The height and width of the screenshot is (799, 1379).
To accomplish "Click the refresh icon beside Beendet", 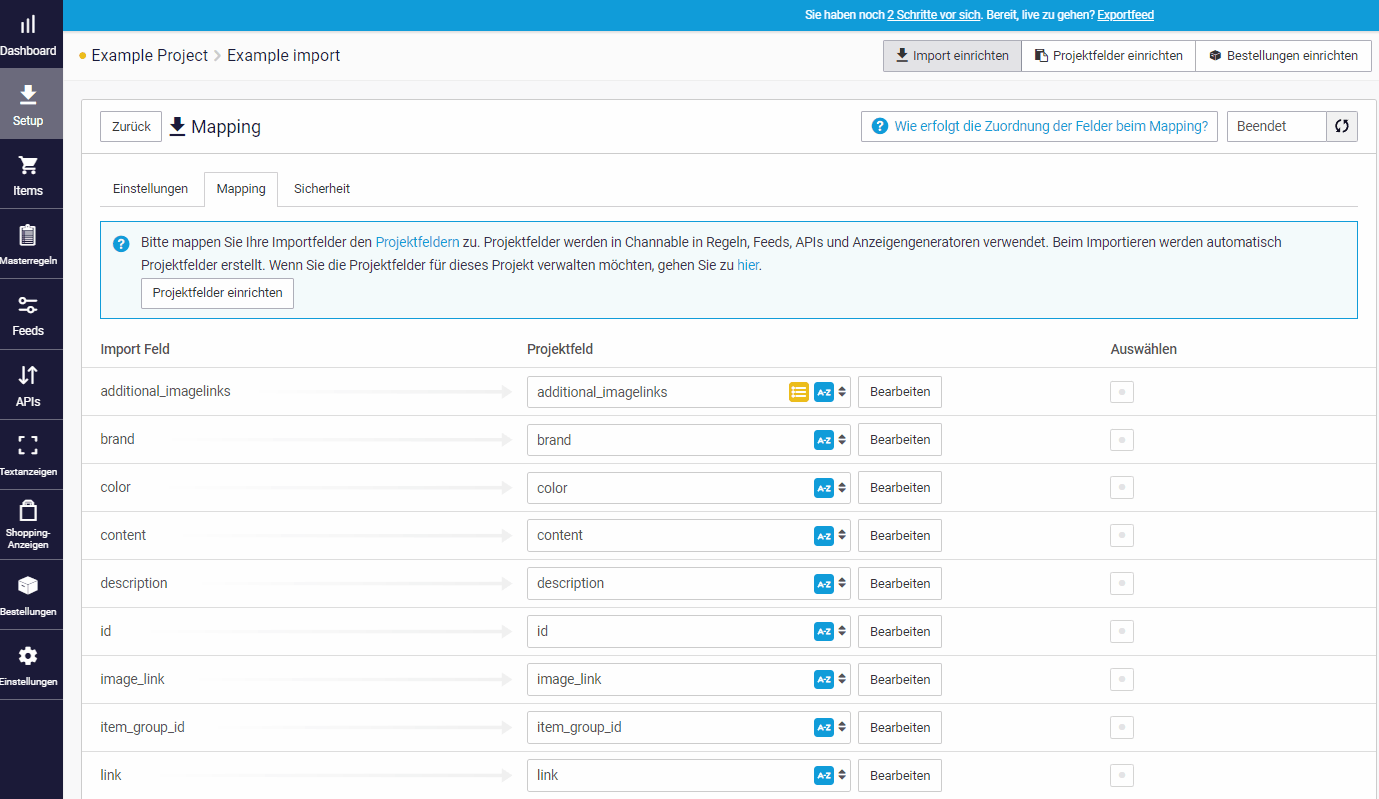I will (x=1342, y=126).
